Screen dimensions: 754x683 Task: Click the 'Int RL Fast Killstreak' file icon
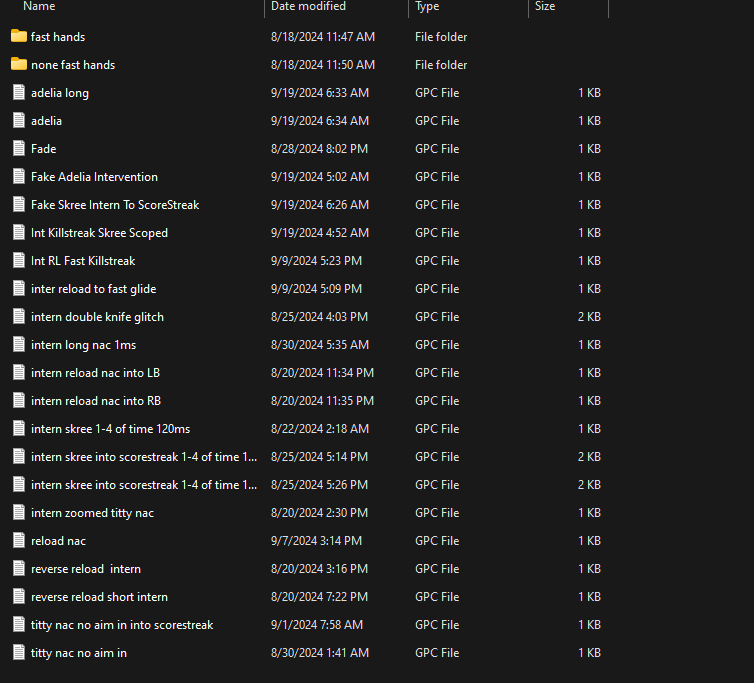point(19,260)
